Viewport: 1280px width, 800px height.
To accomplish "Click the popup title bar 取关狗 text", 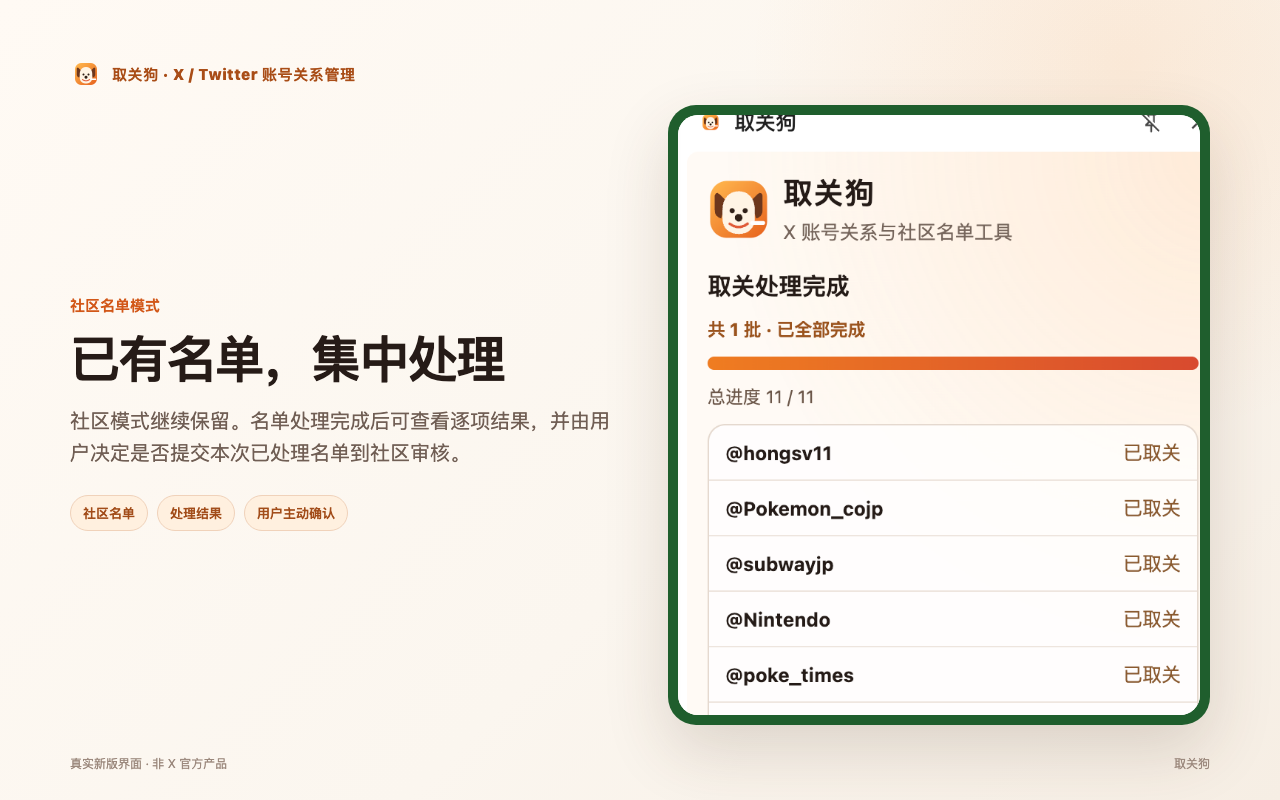I will [x=765, y=124].
